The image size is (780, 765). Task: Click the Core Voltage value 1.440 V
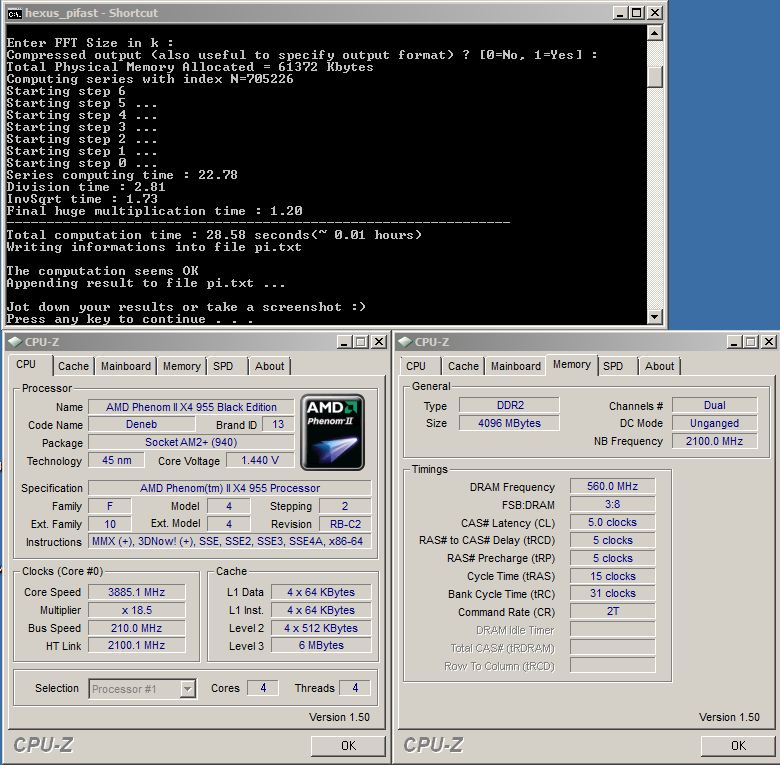(260, 460)
